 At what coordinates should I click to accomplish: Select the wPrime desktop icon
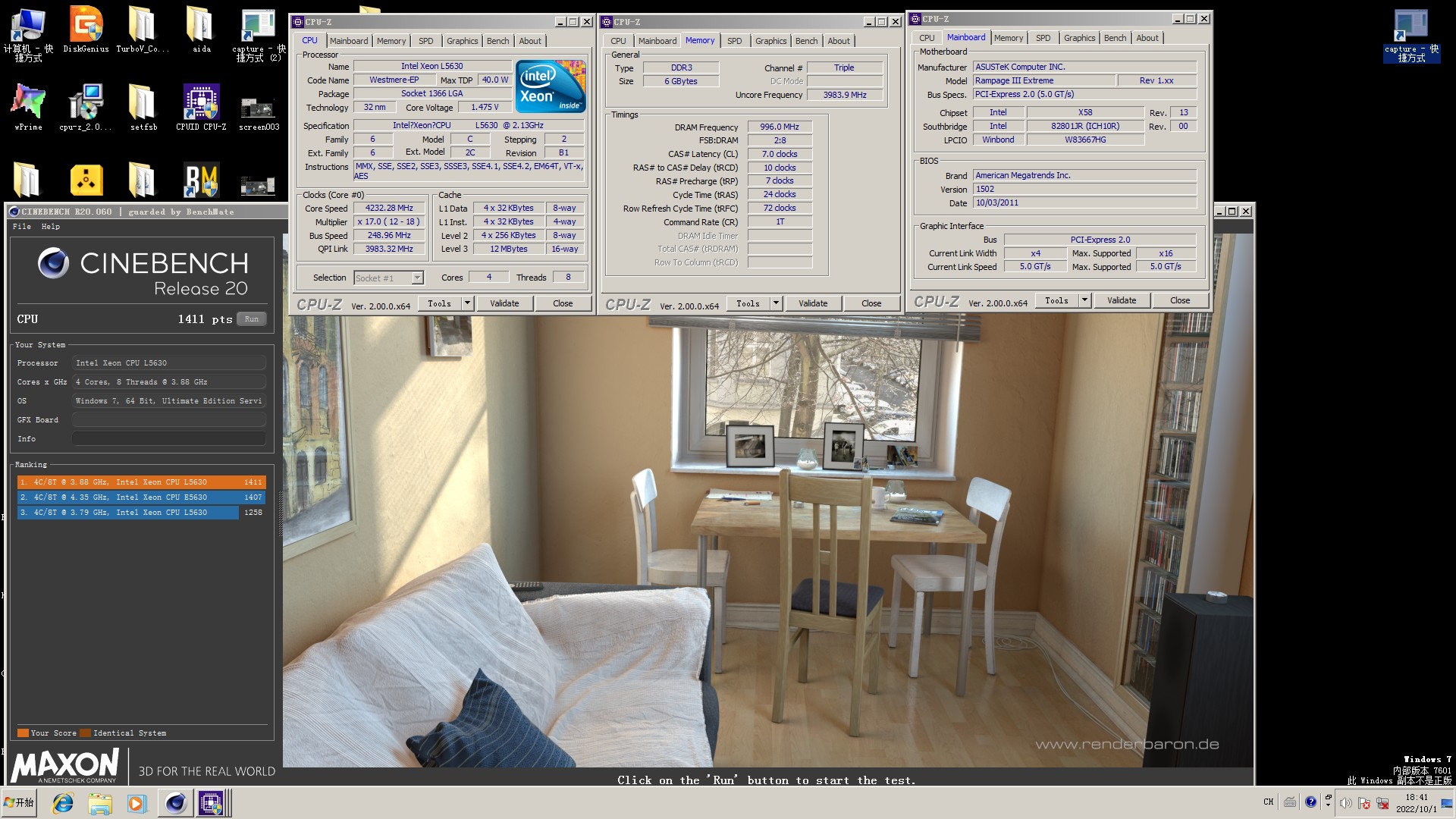tap(28, 107)
